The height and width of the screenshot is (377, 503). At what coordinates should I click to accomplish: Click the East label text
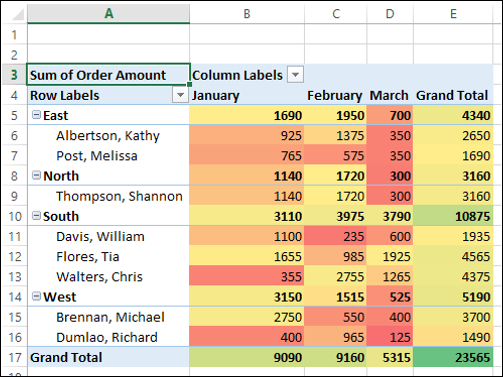coord(55,115)
